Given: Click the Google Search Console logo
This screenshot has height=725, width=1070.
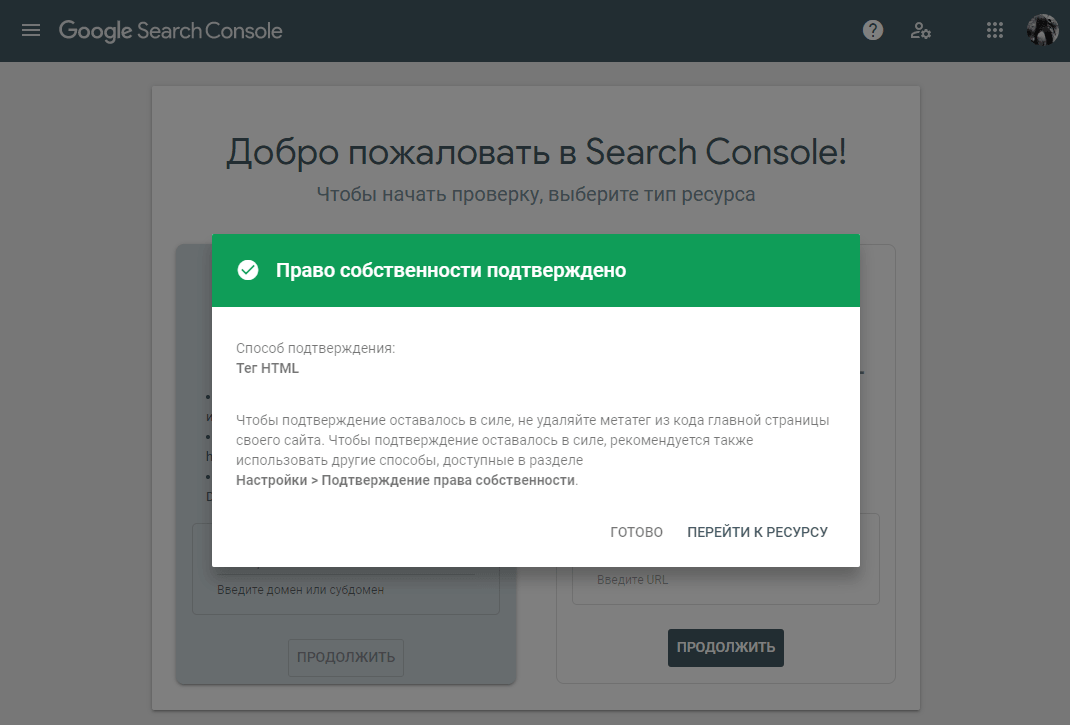Looking at the screenshot, I should pyautogui.click(x=171, y=31).
